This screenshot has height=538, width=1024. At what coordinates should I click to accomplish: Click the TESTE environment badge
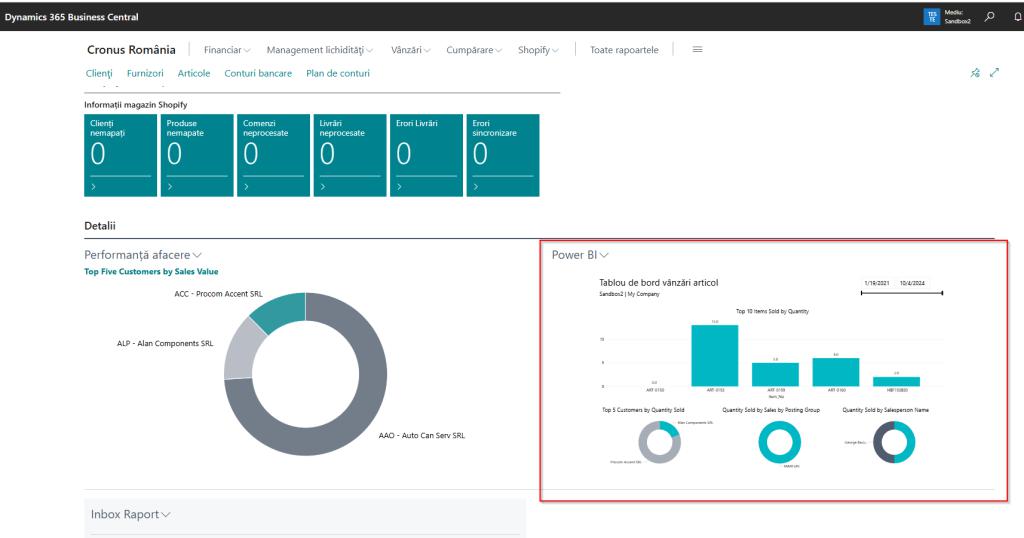pos(932,17)
